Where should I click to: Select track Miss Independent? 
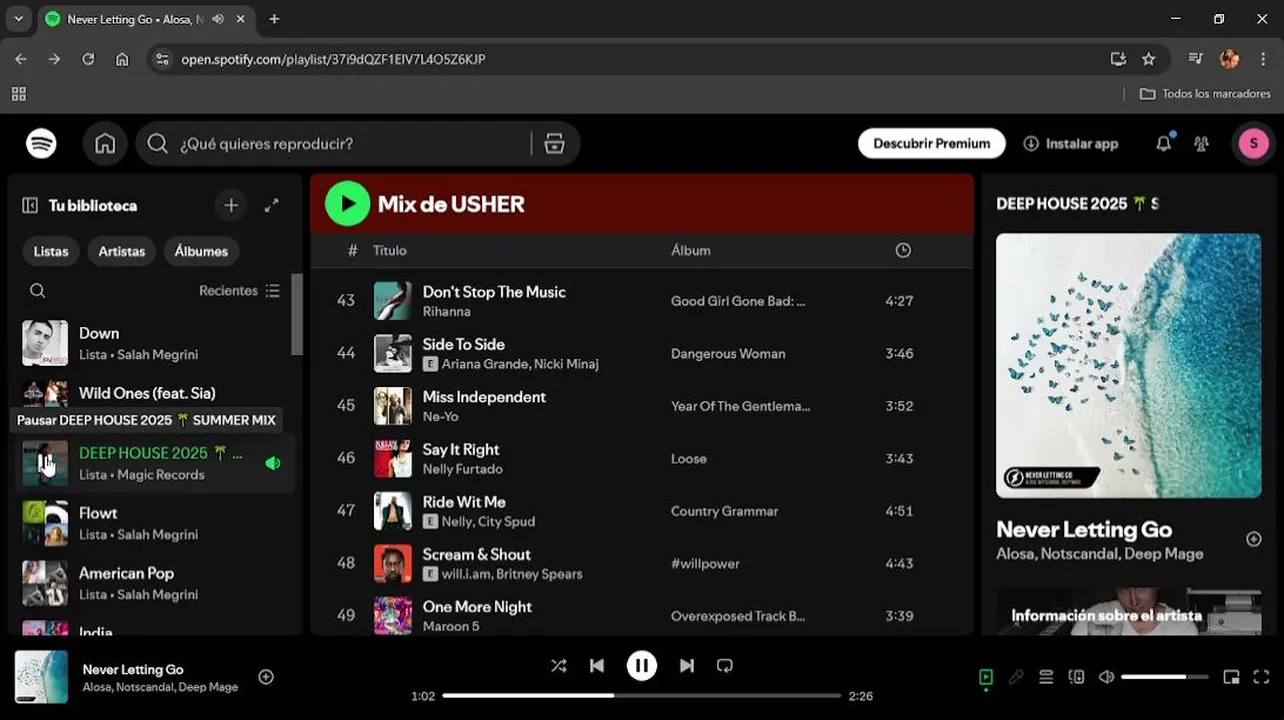point(484,397)
